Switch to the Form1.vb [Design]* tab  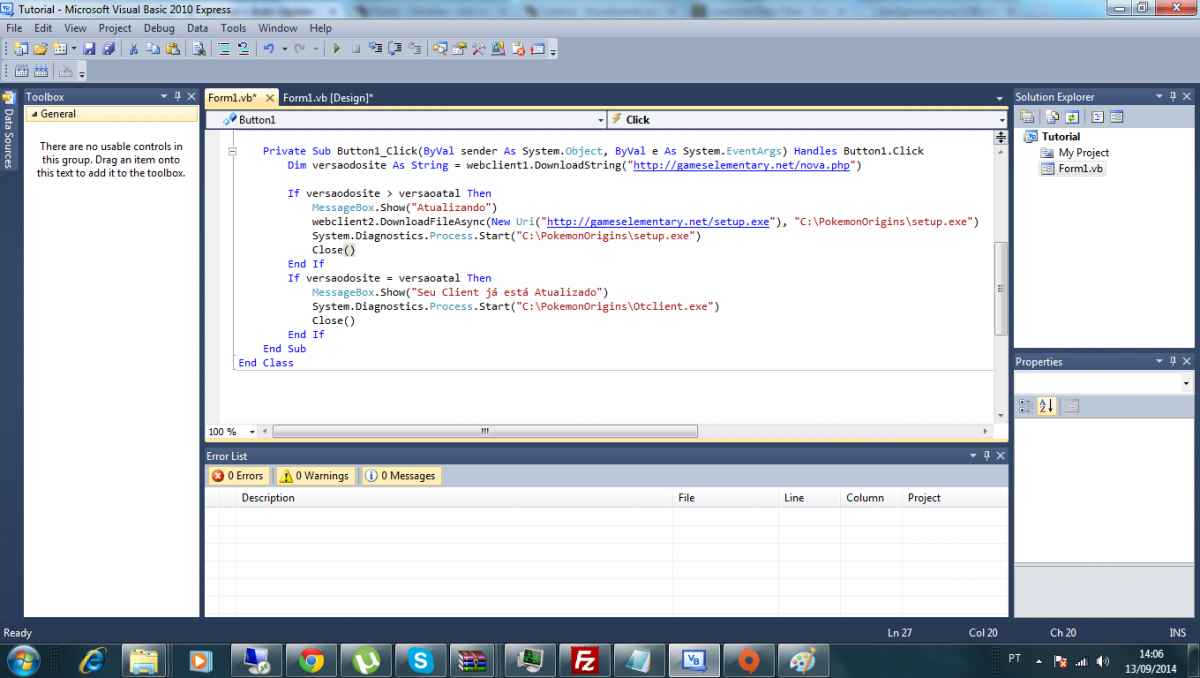(328, 97)
